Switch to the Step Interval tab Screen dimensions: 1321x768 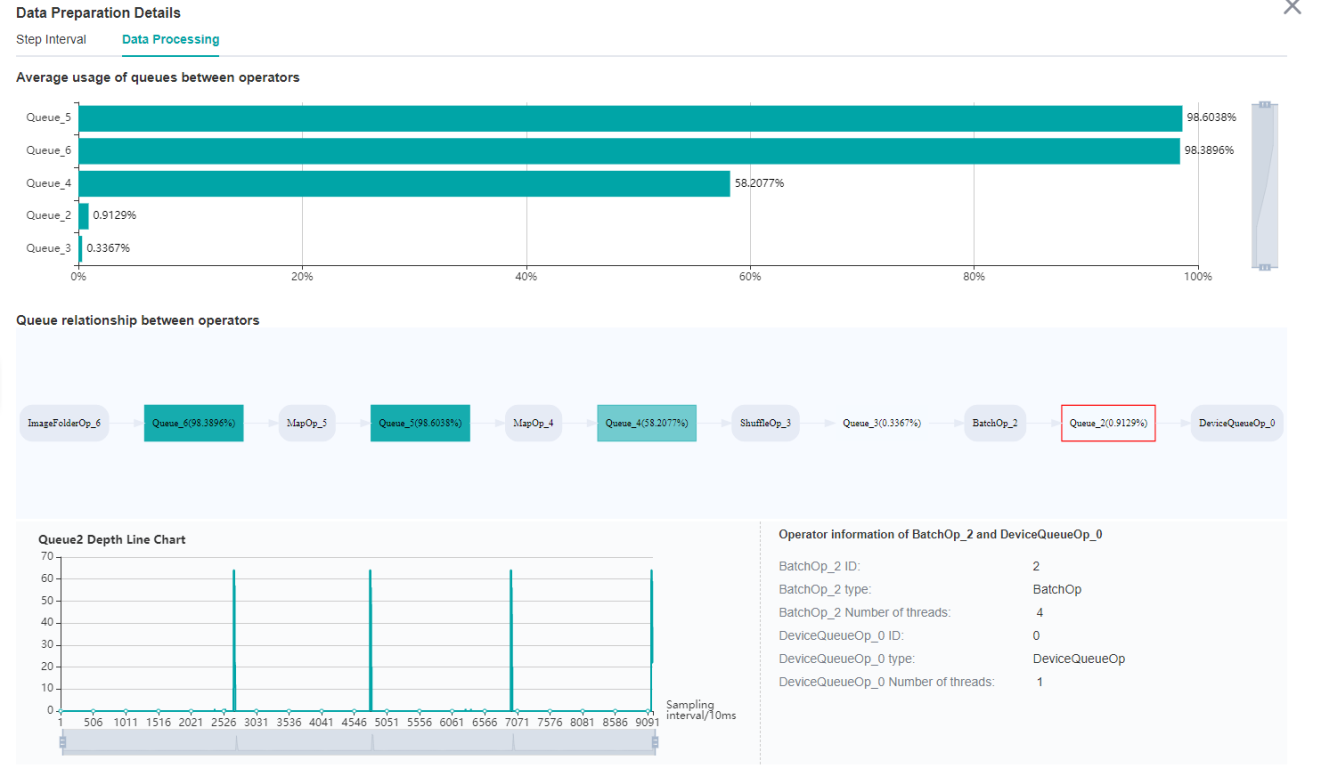click(51, 40)
